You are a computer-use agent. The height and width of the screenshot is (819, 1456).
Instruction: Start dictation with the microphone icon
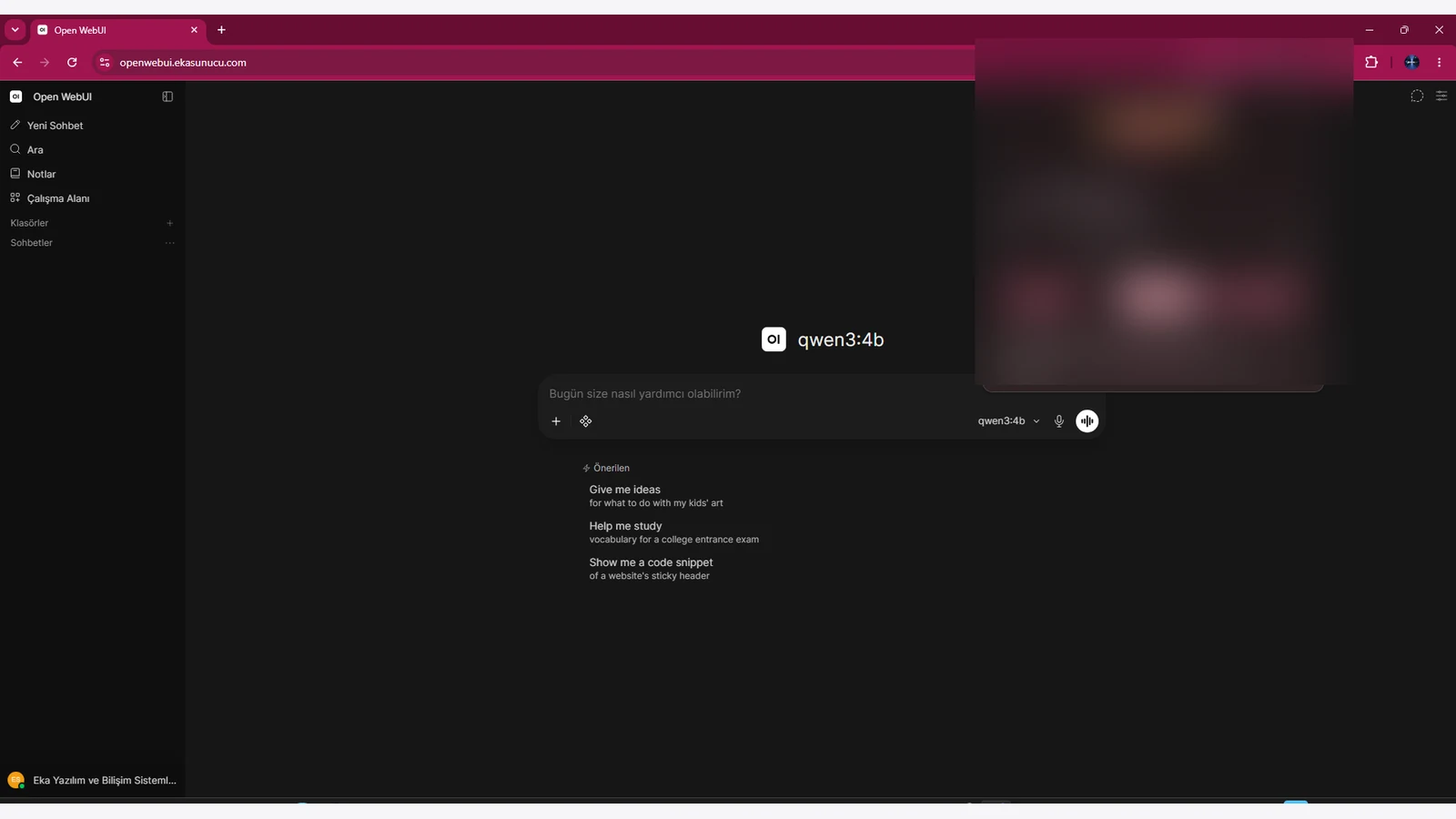(1059, 421)
